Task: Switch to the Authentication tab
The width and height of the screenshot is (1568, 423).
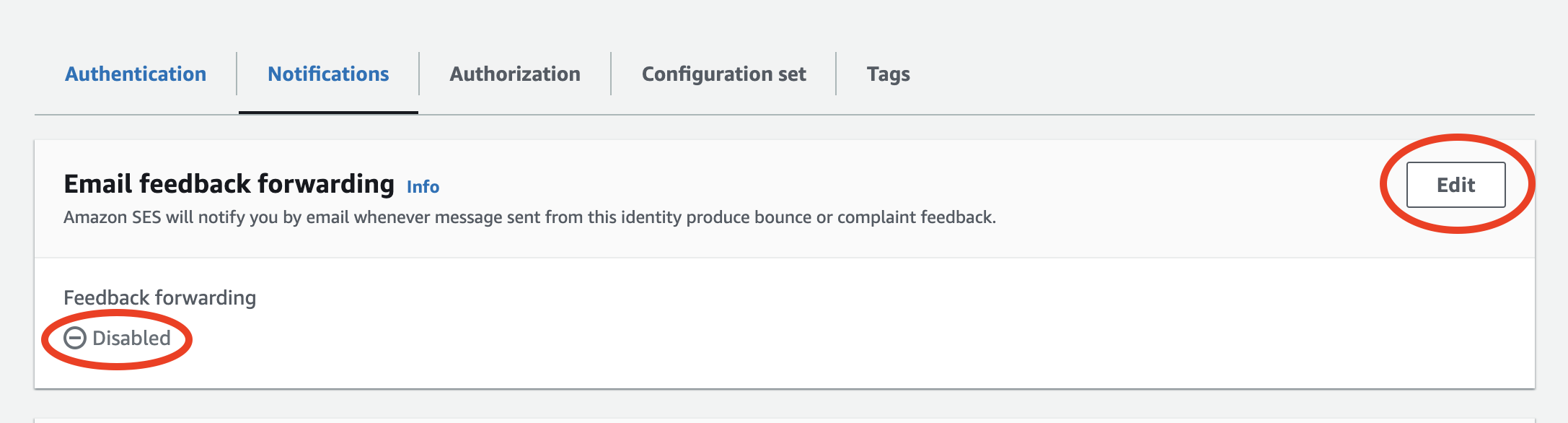Action: pyautogui.click(x=135, y=73)
